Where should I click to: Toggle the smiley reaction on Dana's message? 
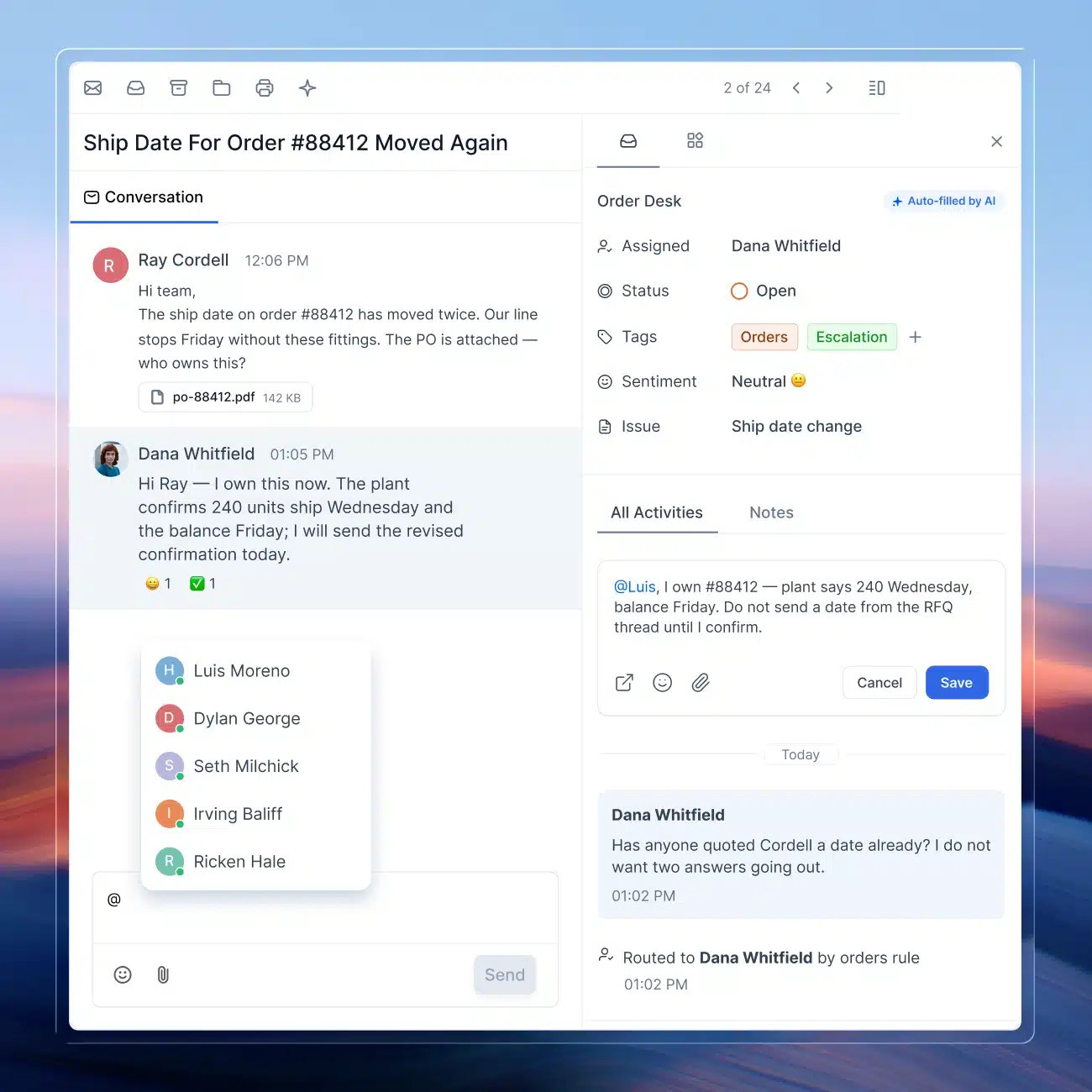(x=158, y=584)
